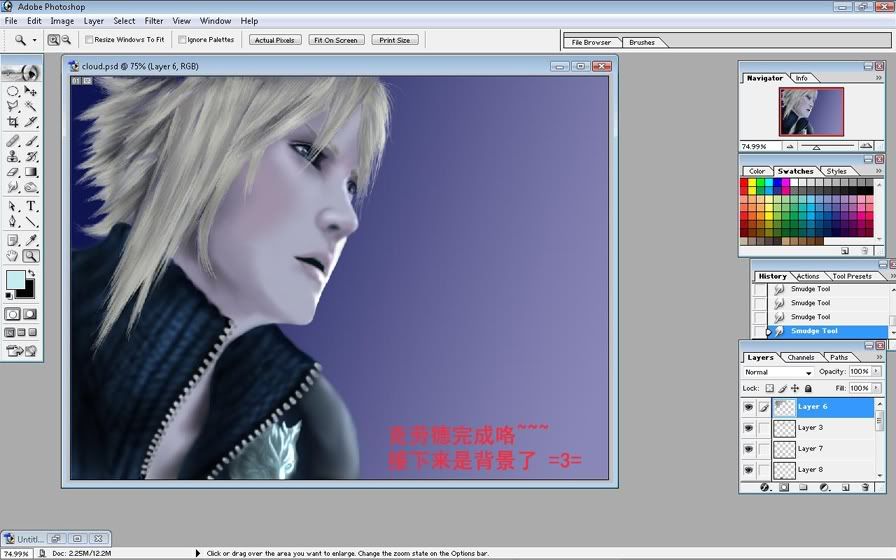Open Navigator panel flyout menu arrow

879,78
